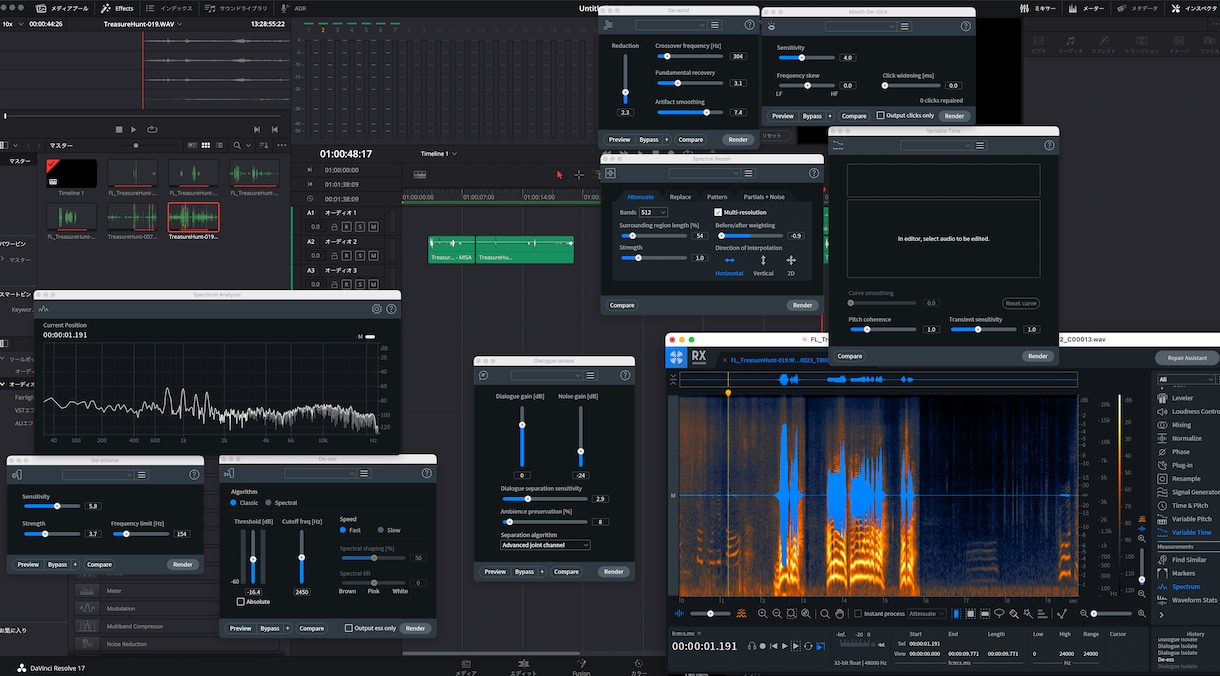Open the Effects panel in DaVinci Resolve
Screen dimensions: 1220x676
(117, 8)
